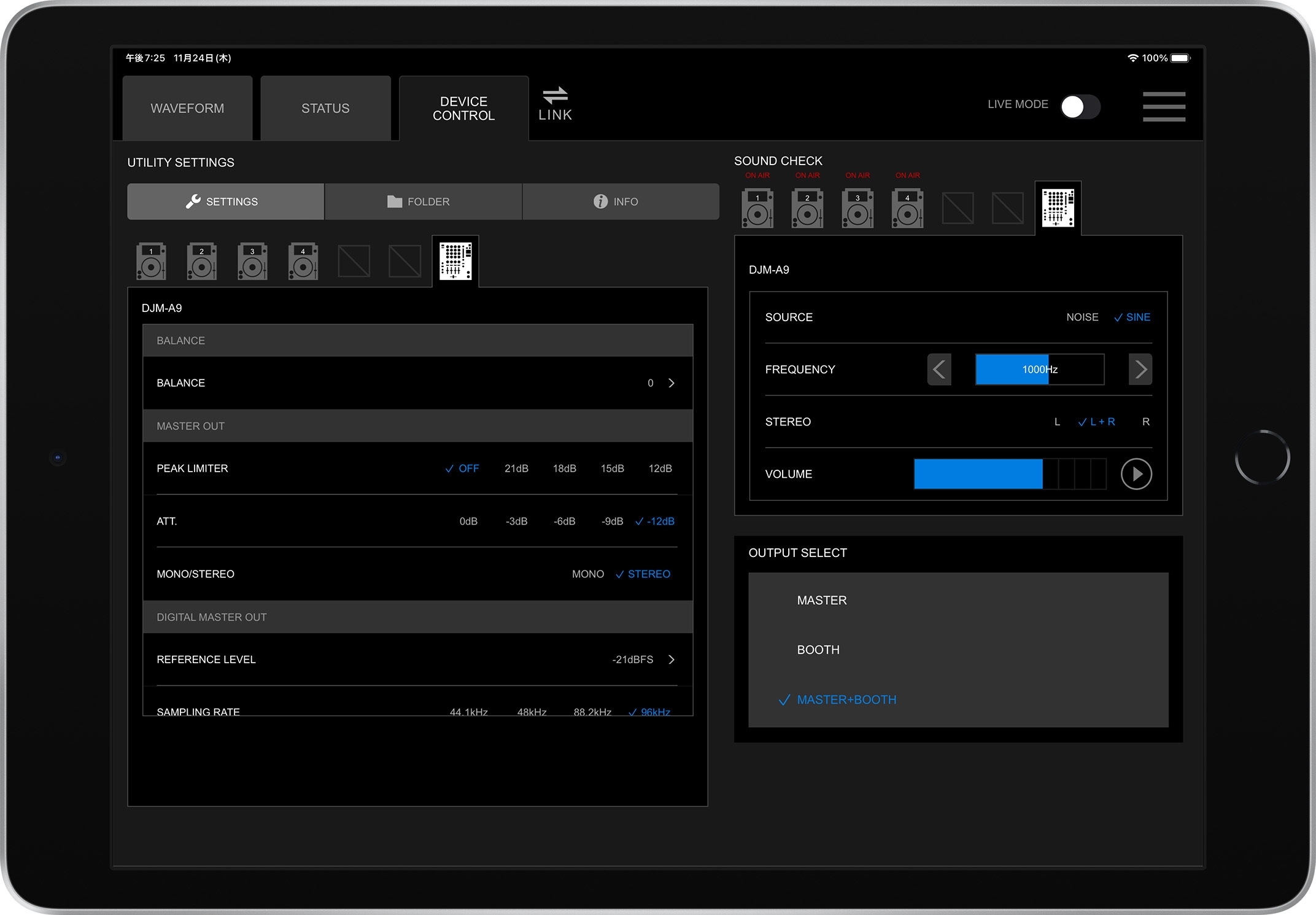Open the mixer icon in Sound Check
This screenshot has height=915, width=1316.
point(1058,207)
